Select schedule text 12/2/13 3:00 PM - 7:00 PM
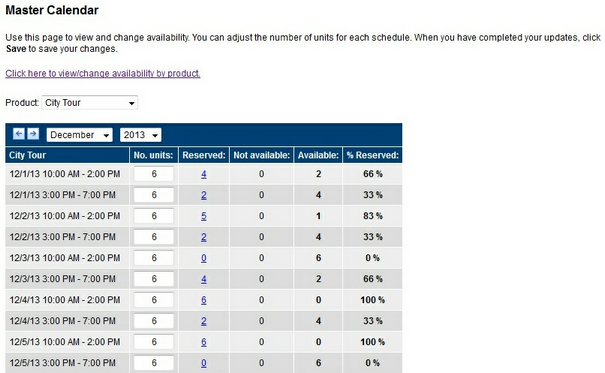 [63, 237]
